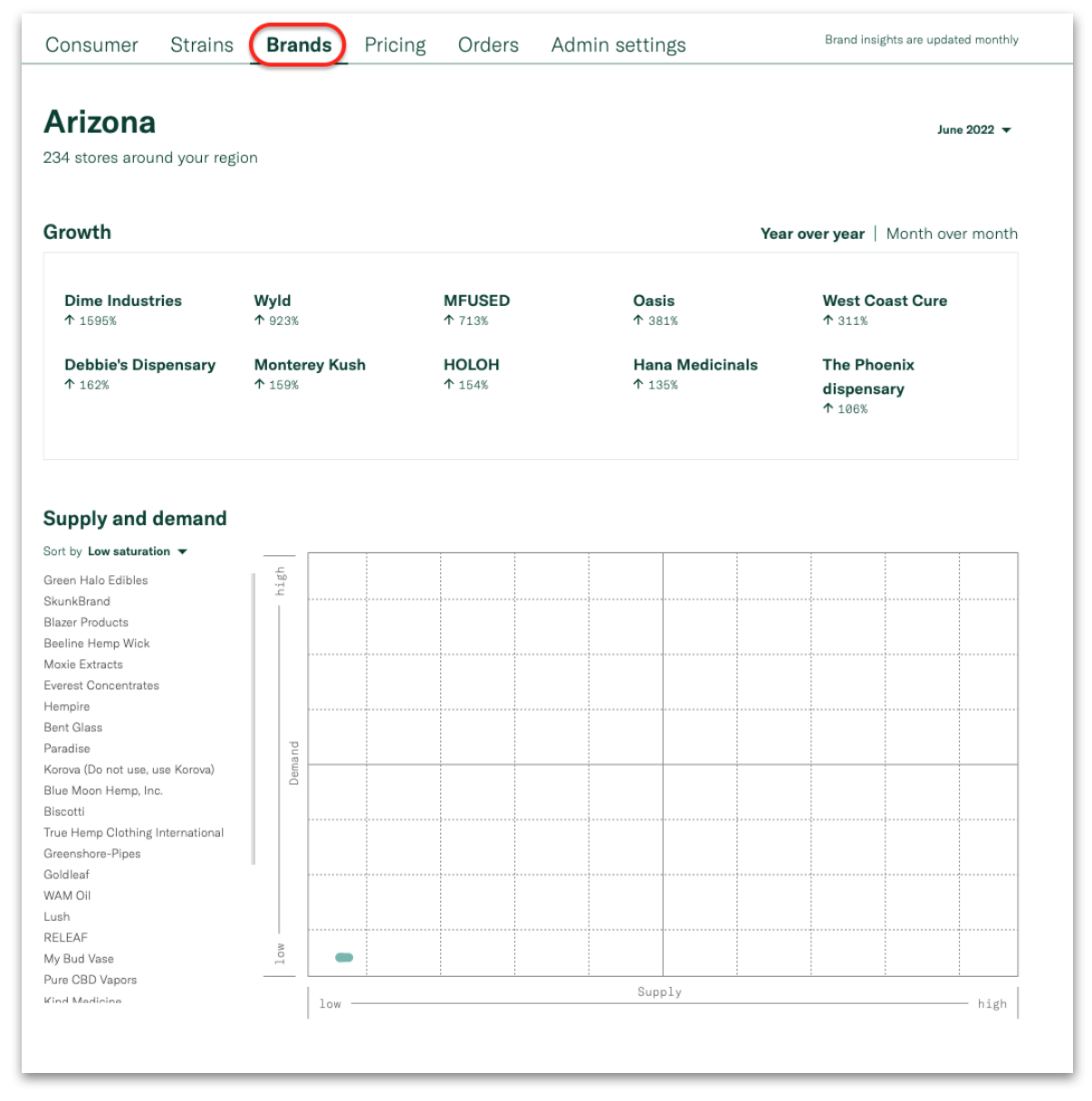The height and width of the screenshot is (1101, 1092).
Task: Choose Hempire in the brand list
Action: coord(67,706)
